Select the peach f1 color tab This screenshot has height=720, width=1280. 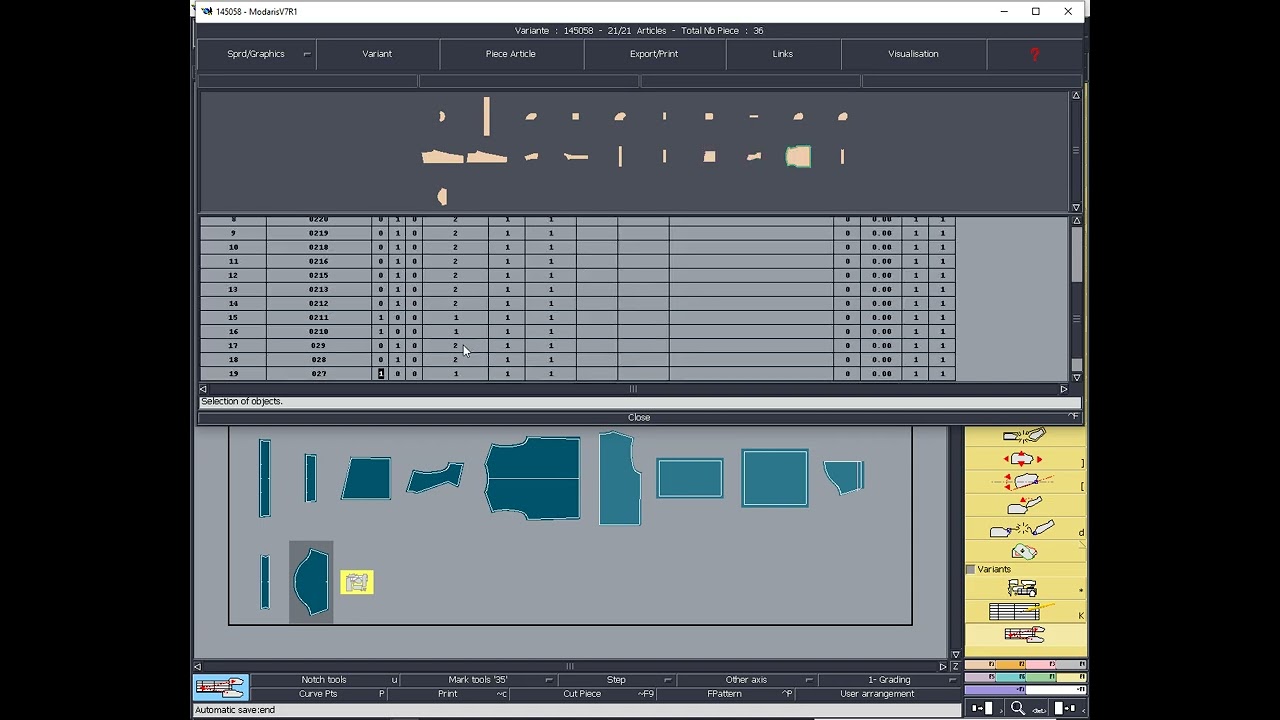pyautogui.click(x=980, y=665)
